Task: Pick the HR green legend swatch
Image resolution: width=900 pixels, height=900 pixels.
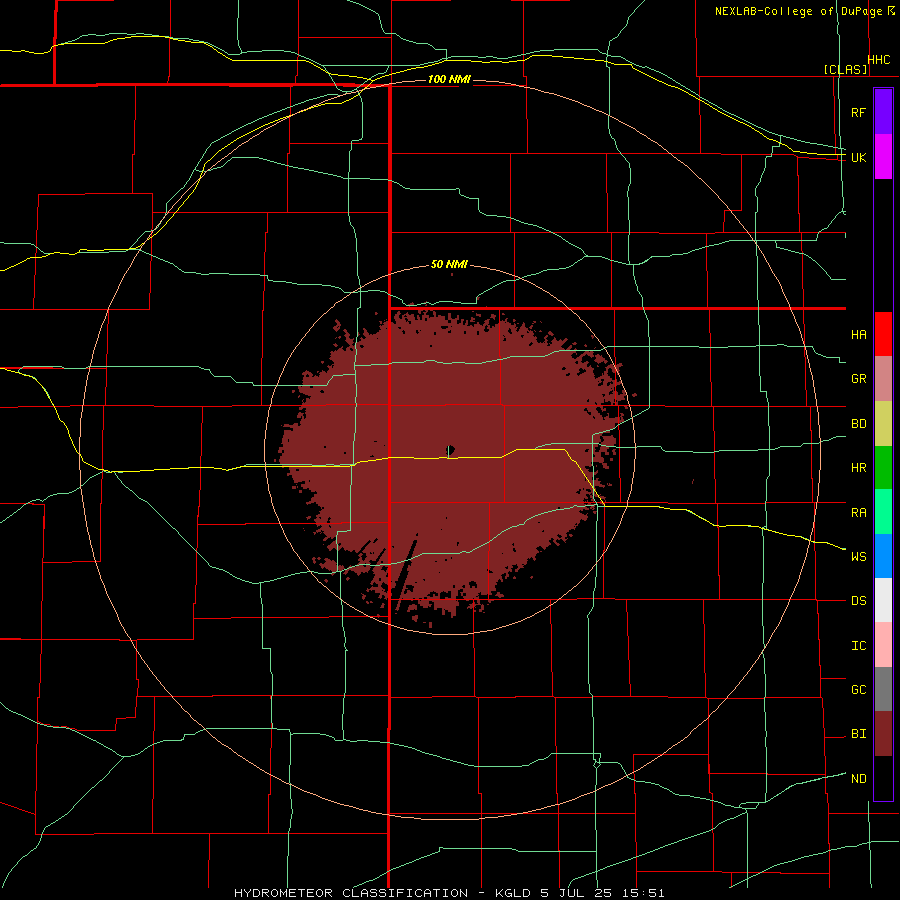Action: [883, 468]
